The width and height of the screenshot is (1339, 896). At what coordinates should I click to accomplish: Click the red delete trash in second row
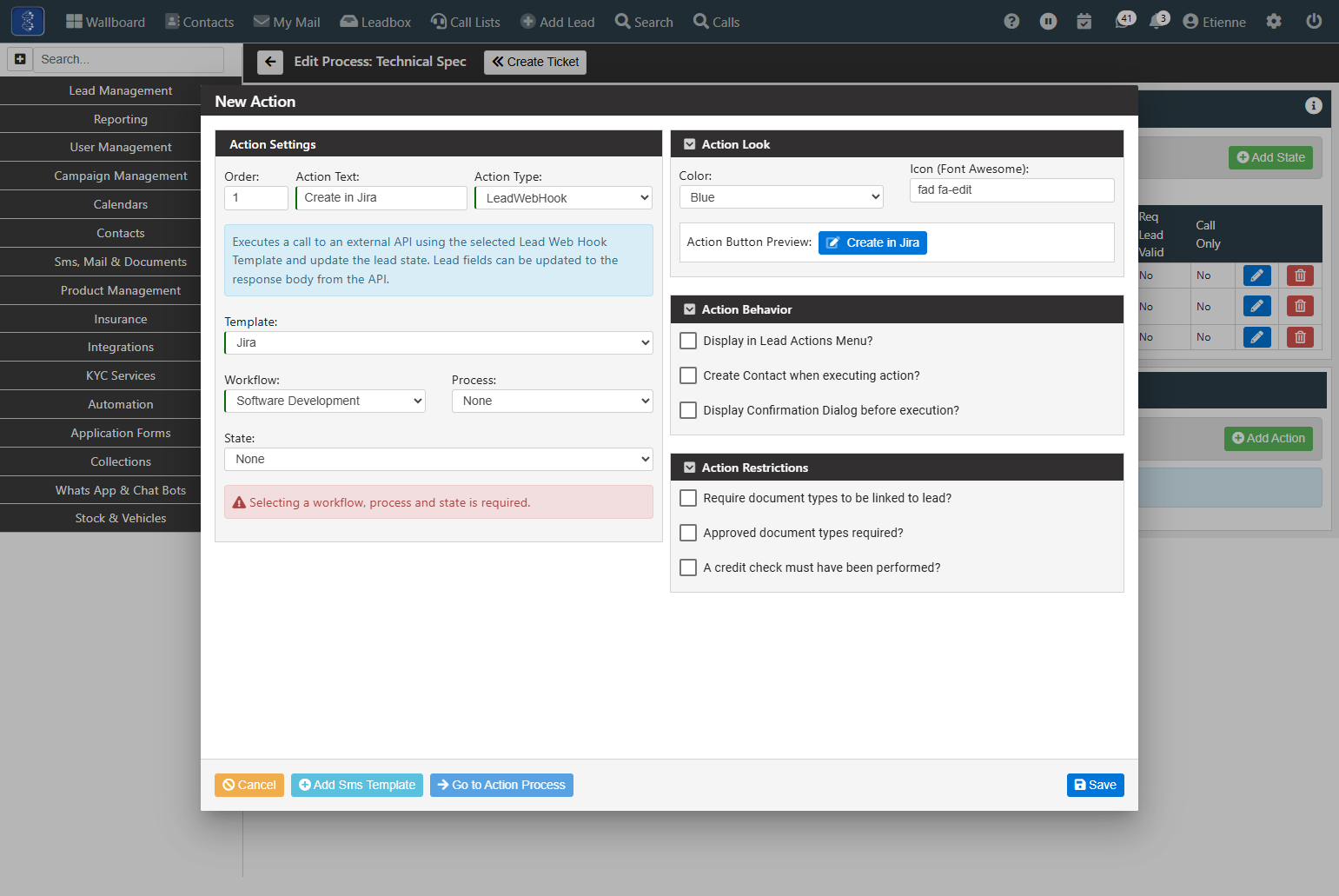tap(1300, 306)
